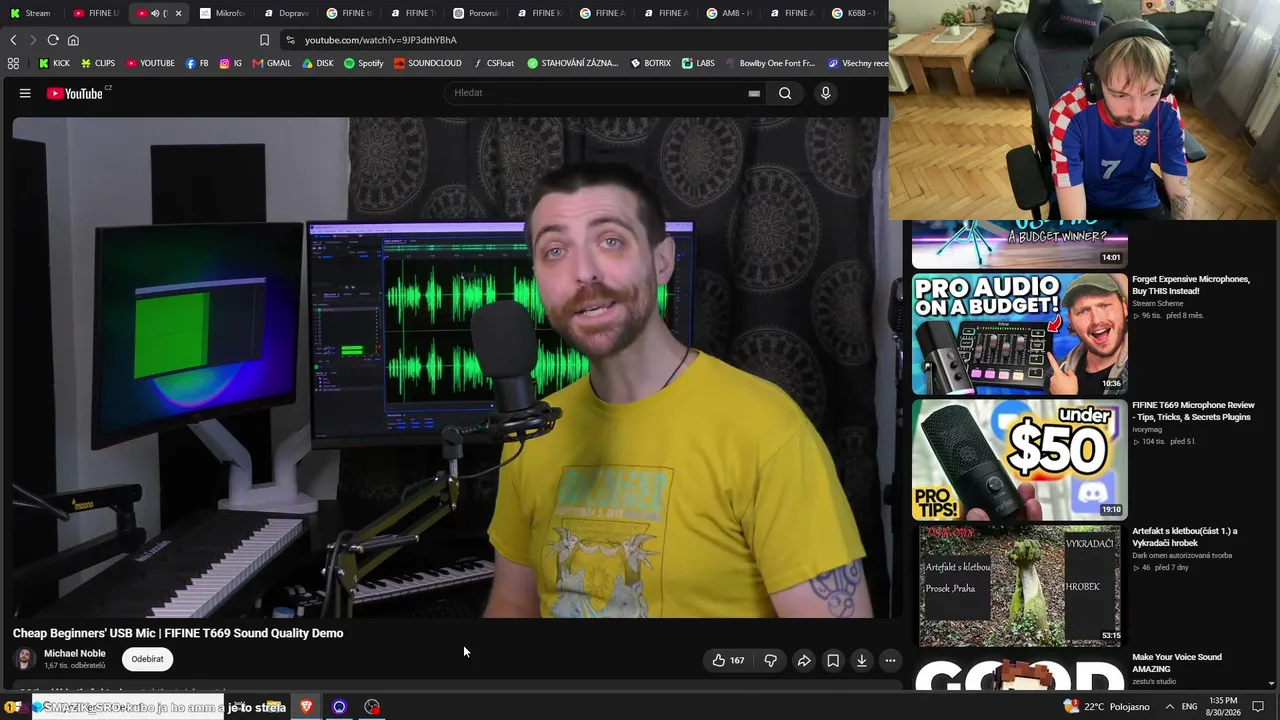1280x720 pixels.
Task: Click the YouTube search magnifier button
Action: click(785, 93)
